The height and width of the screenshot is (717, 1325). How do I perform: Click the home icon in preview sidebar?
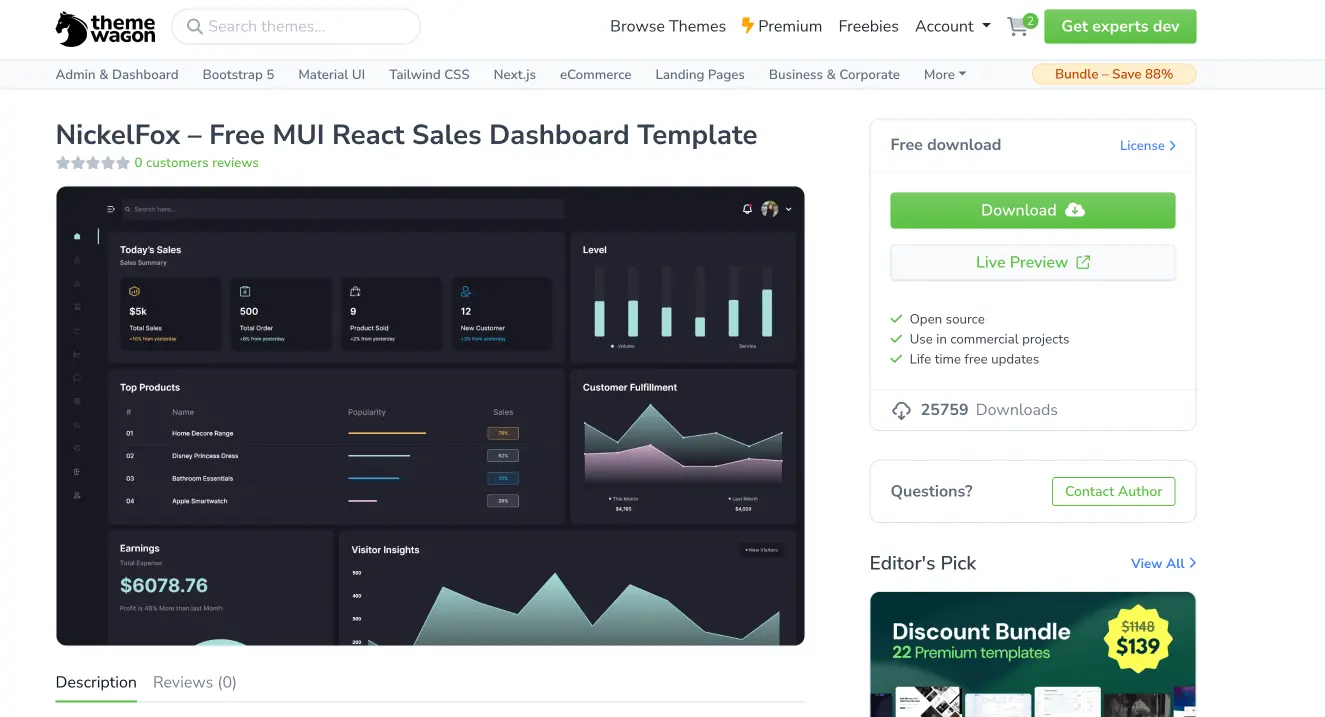pos(77,237)
